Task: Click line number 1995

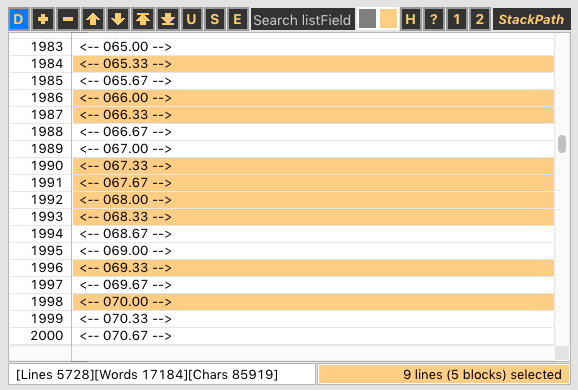Action: 47,251
